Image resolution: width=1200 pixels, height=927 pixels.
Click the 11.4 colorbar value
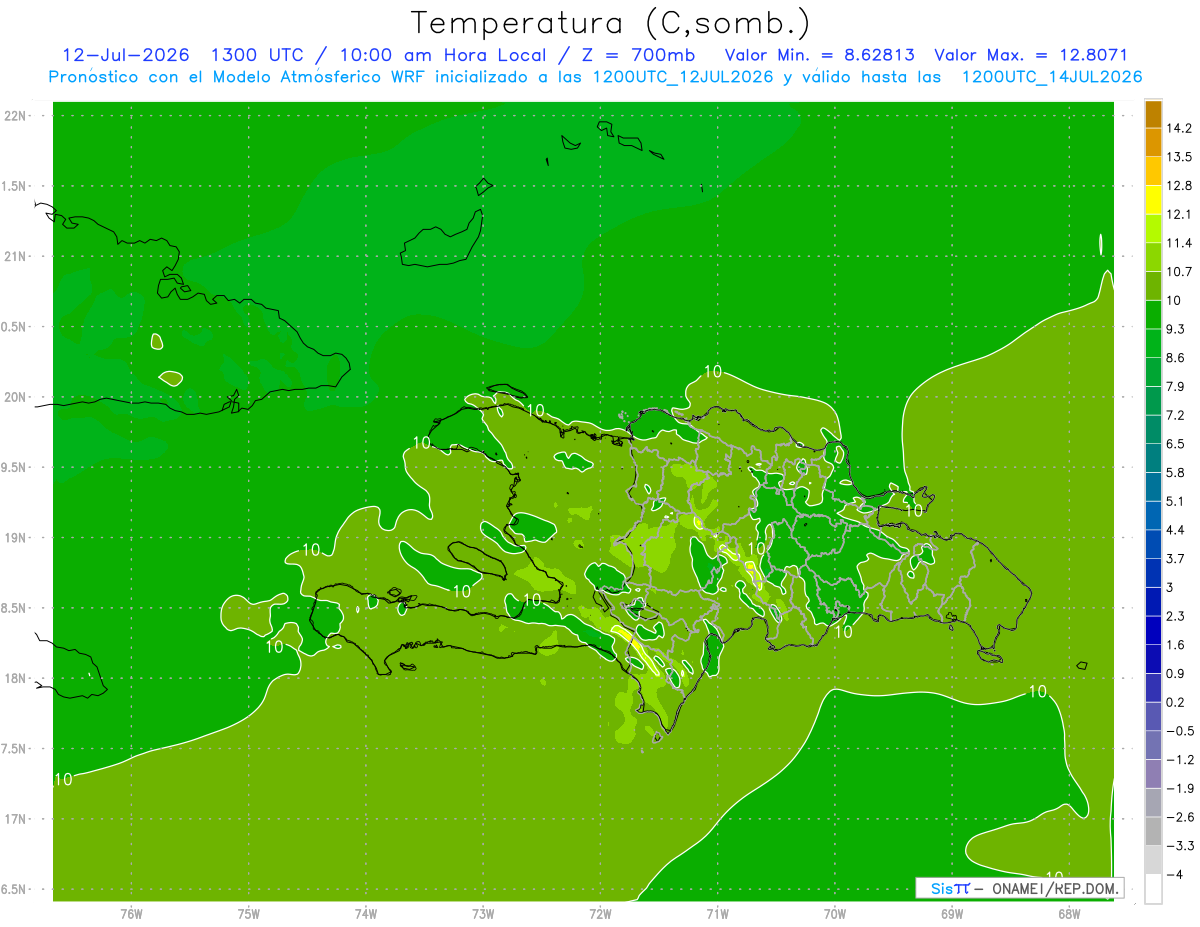tap(1179, 243)
